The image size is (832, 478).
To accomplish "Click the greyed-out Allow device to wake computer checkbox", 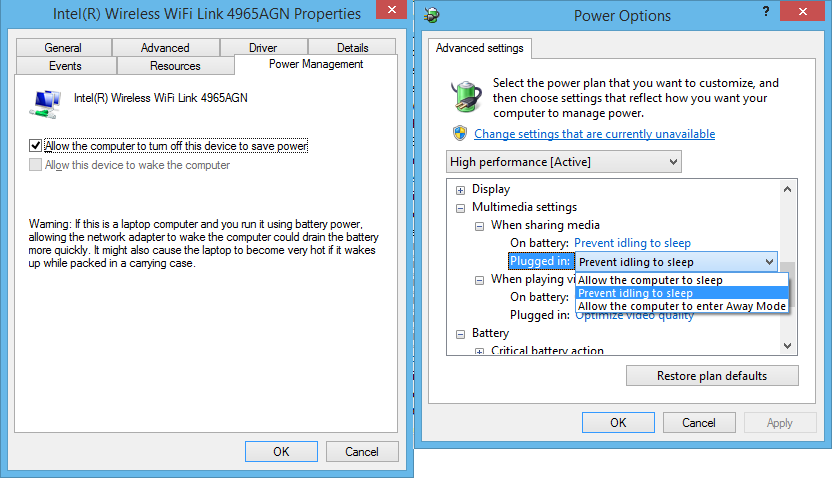I will pos(35,165).
